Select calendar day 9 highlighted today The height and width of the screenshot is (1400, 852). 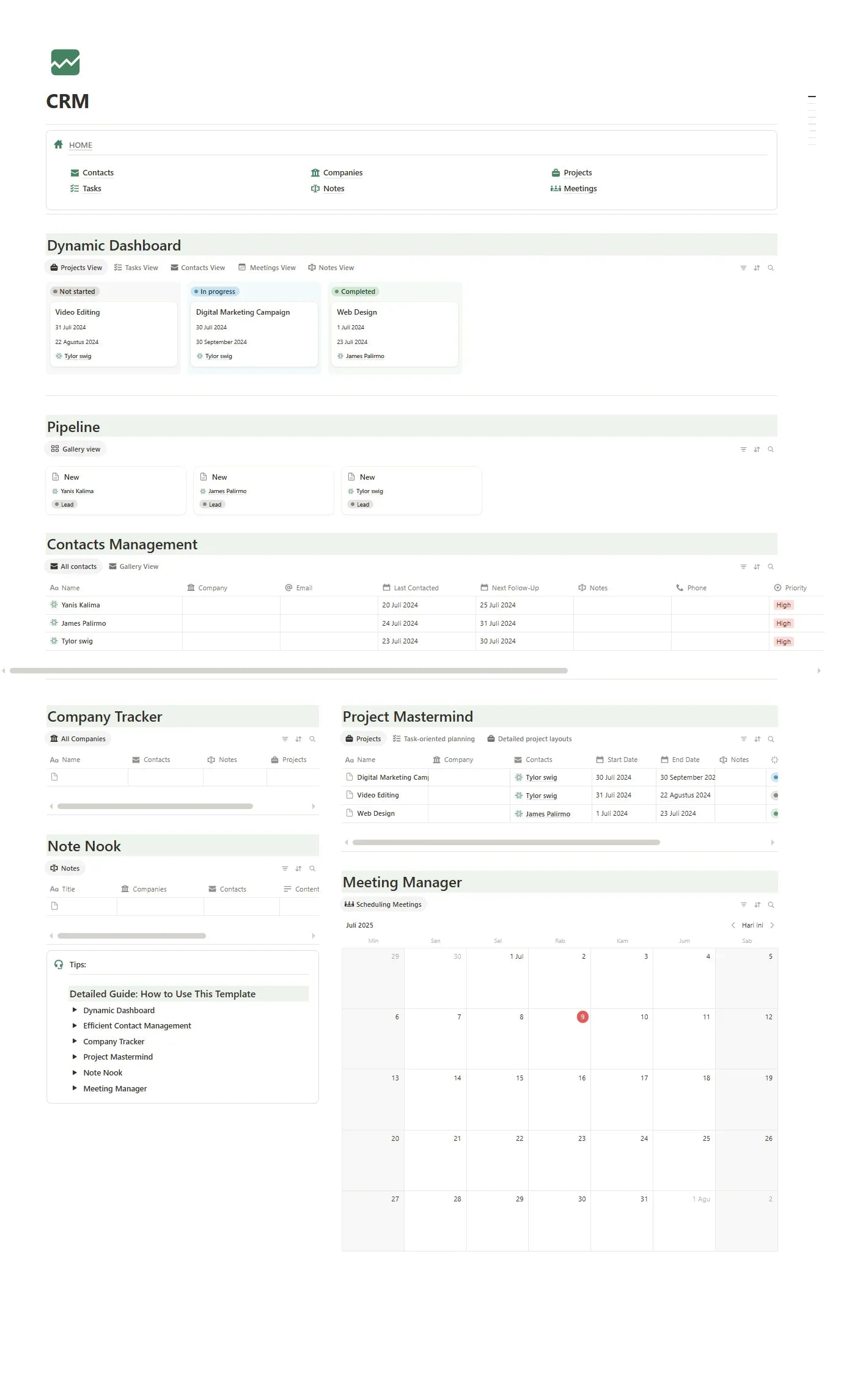coord(582,1017)
